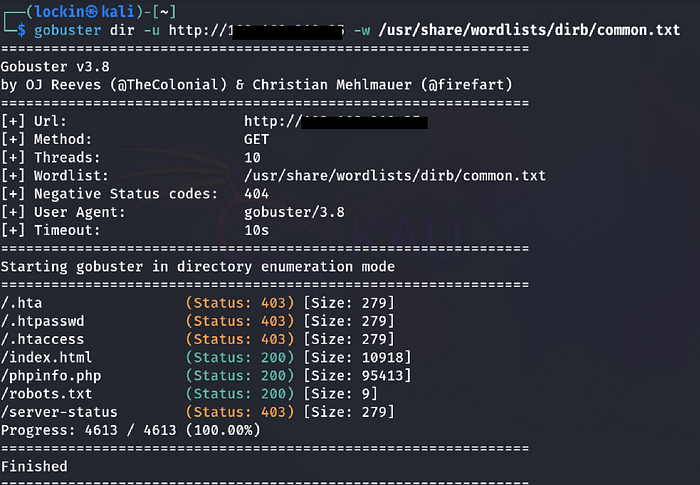Click the User Agent gobuster/3.8 value
The height and width of the screenshot is (485, 700).
(x=294, y=212)
